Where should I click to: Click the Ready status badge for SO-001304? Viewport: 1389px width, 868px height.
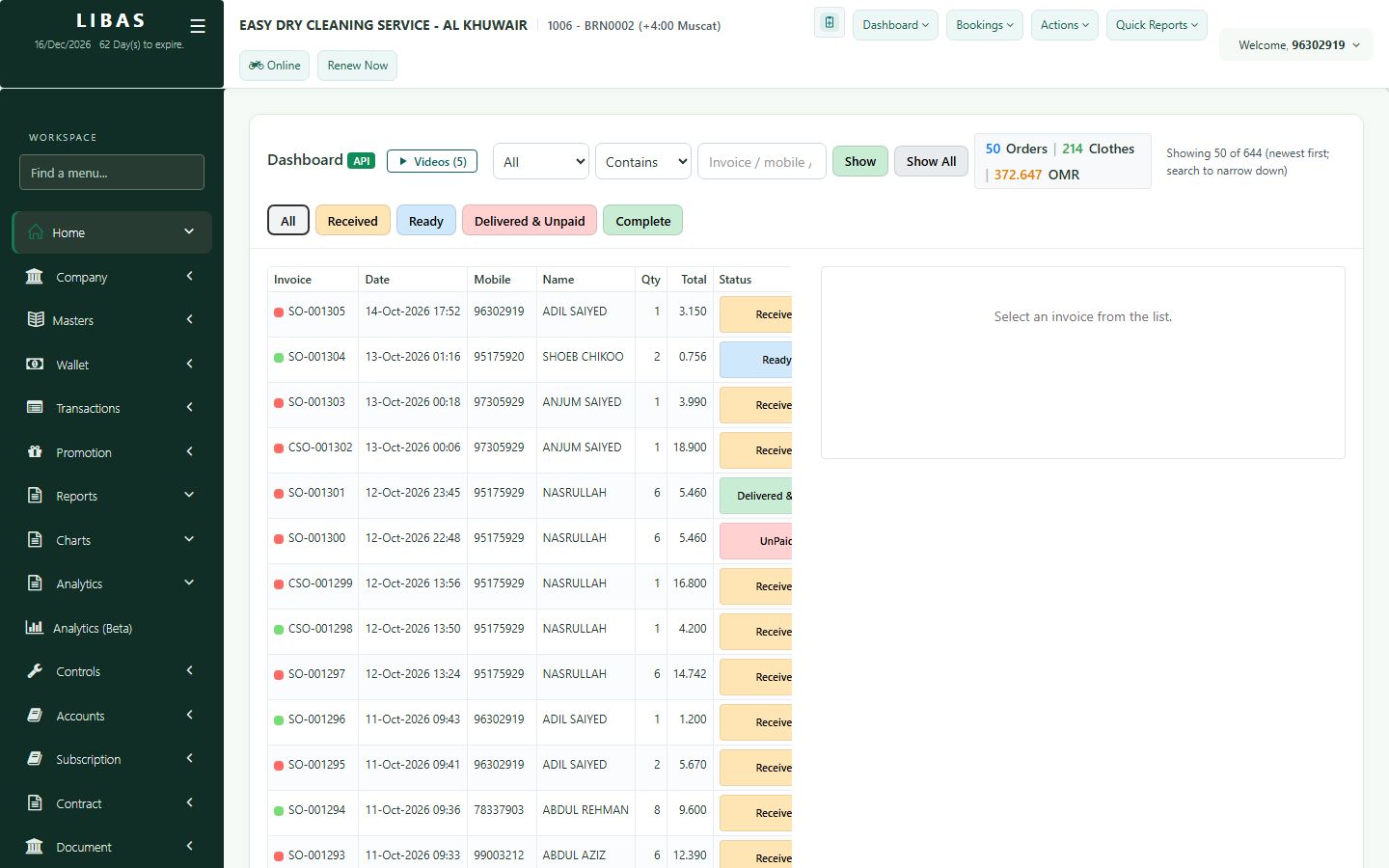(756, 360)
